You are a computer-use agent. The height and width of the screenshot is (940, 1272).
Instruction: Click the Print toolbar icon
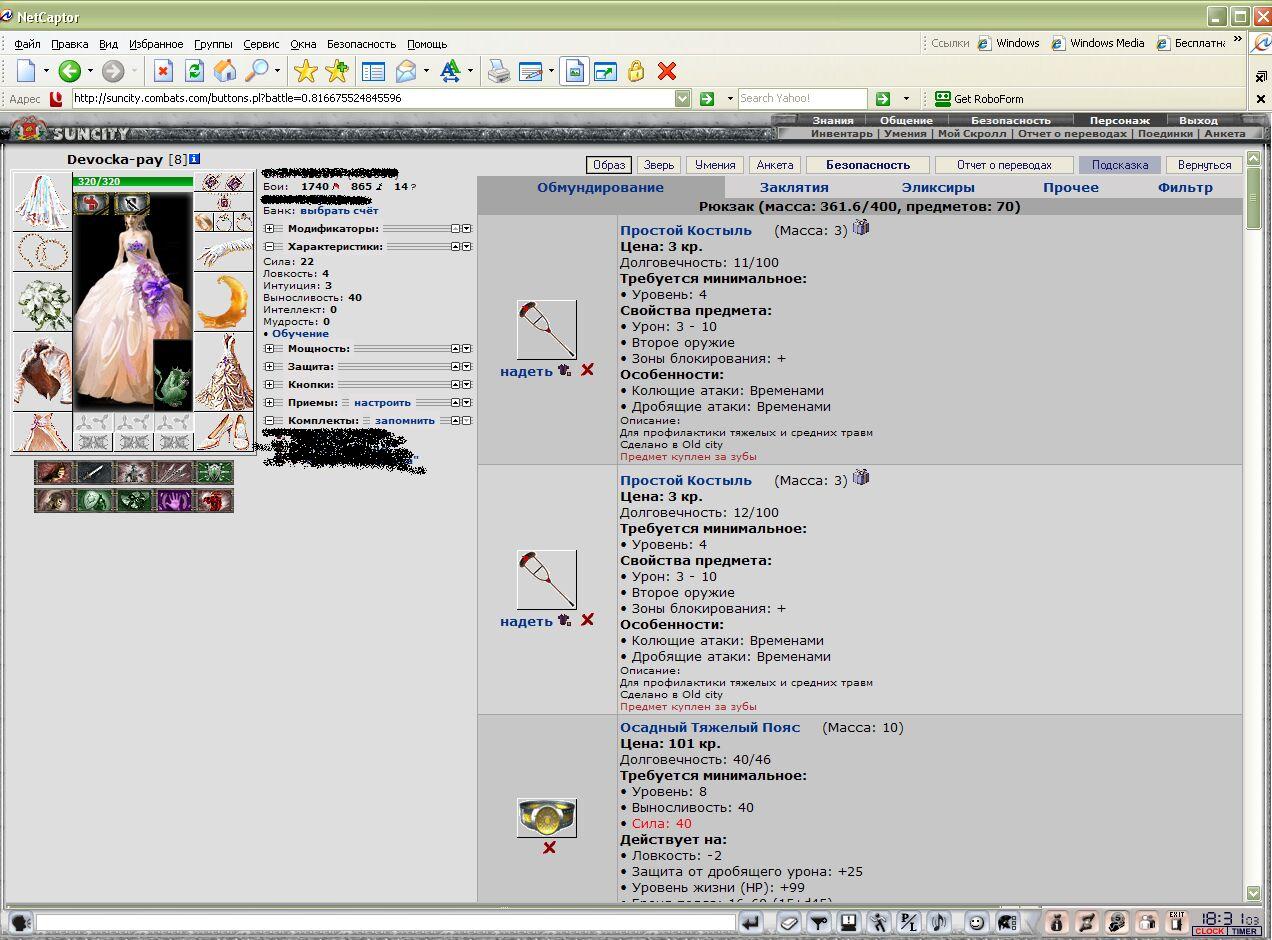tap(498, 70)
